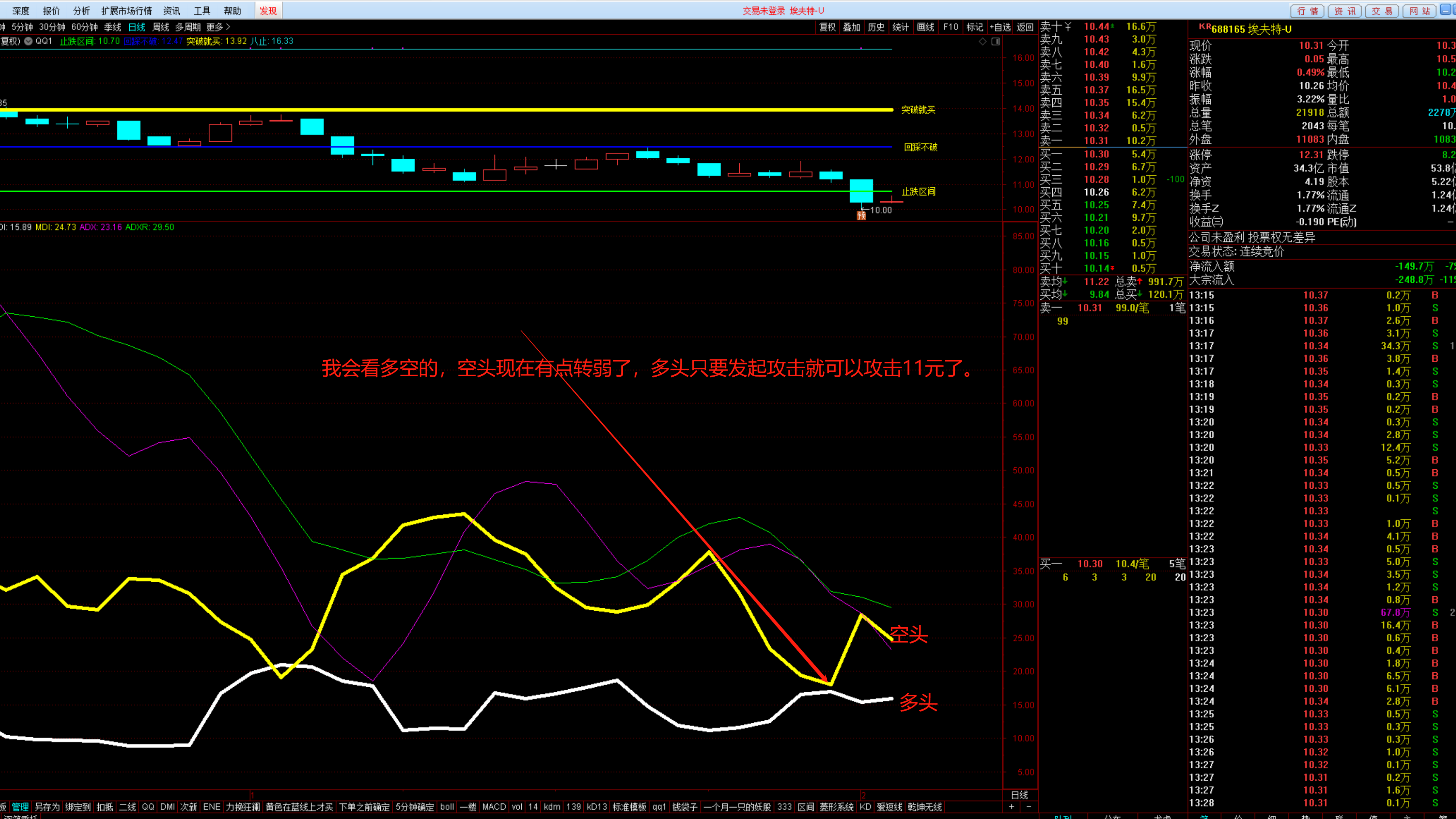
Task: Click the diamond icon above price axis
Action: 982,41
